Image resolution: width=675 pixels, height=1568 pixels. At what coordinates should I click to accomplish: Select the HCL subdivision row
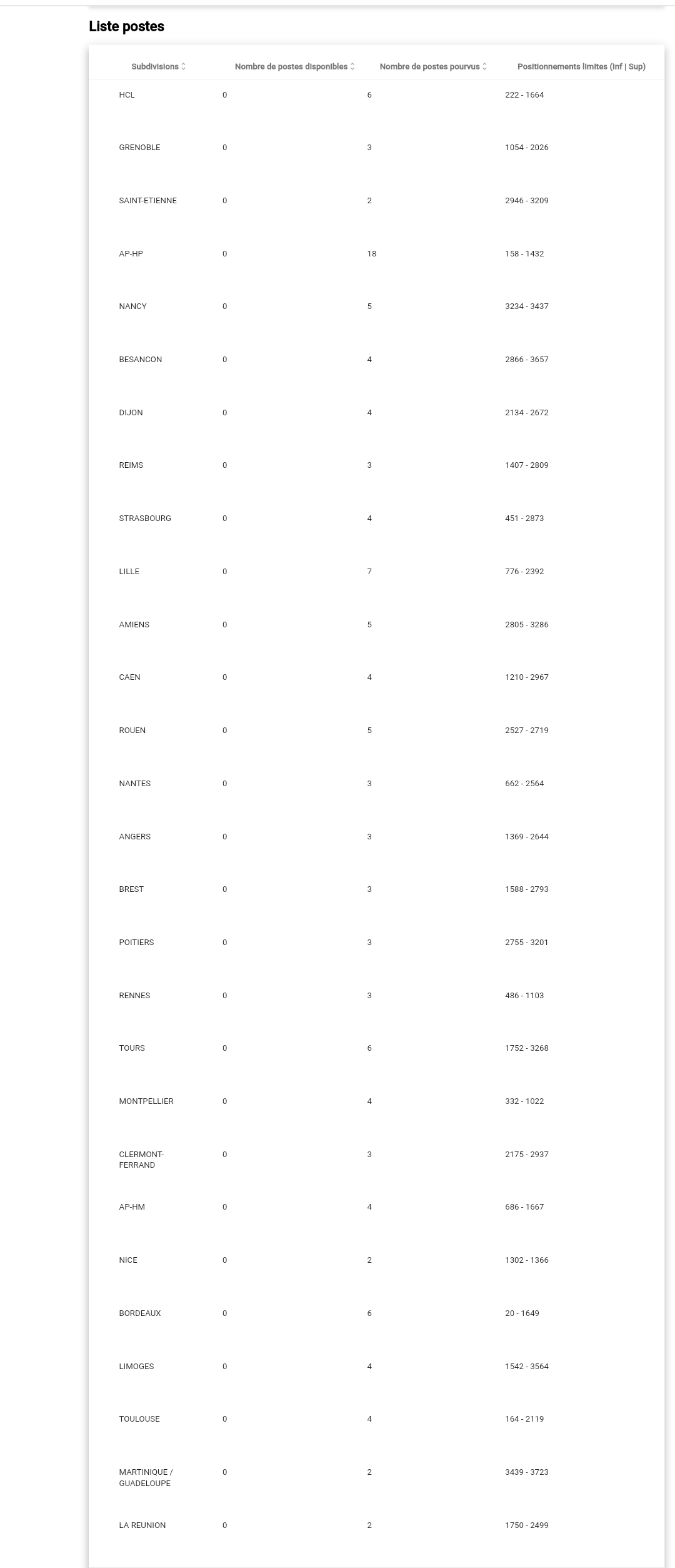pyautogui.click(x=127, y=95)
